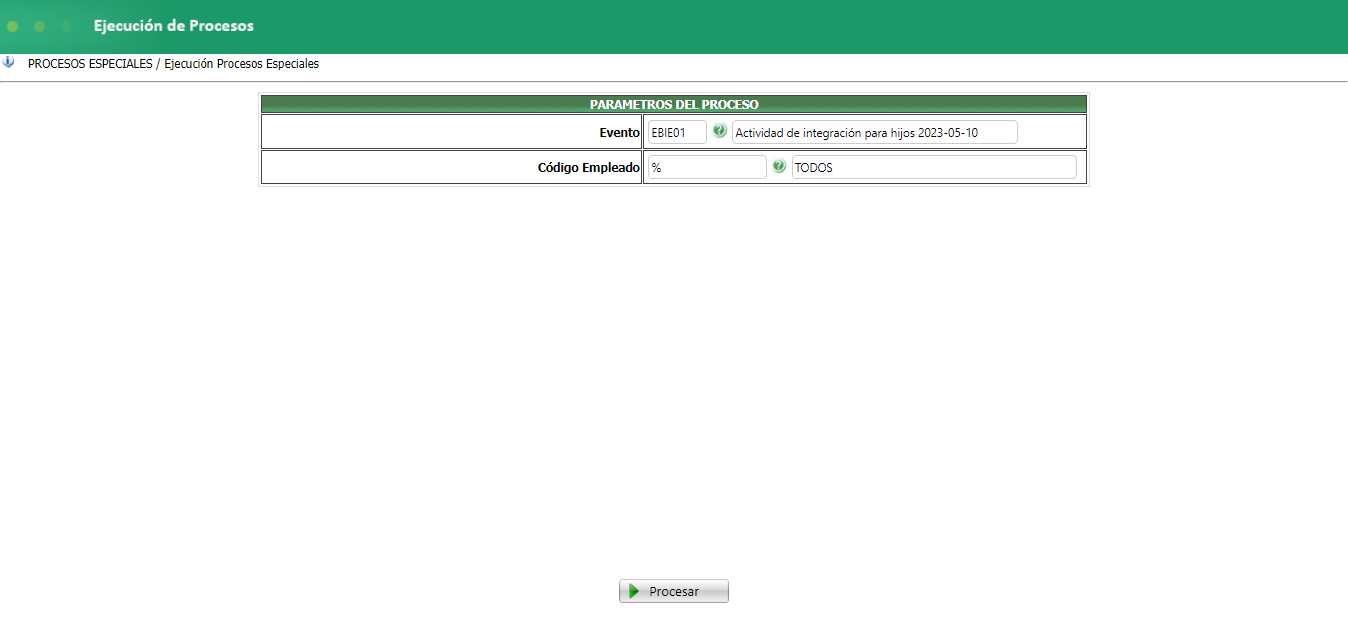Screen dimensions: 1348x629
Task: Click the PARAMETROS DEL PROCESO header
Action: pyautogui.click(x=674, y=104)
